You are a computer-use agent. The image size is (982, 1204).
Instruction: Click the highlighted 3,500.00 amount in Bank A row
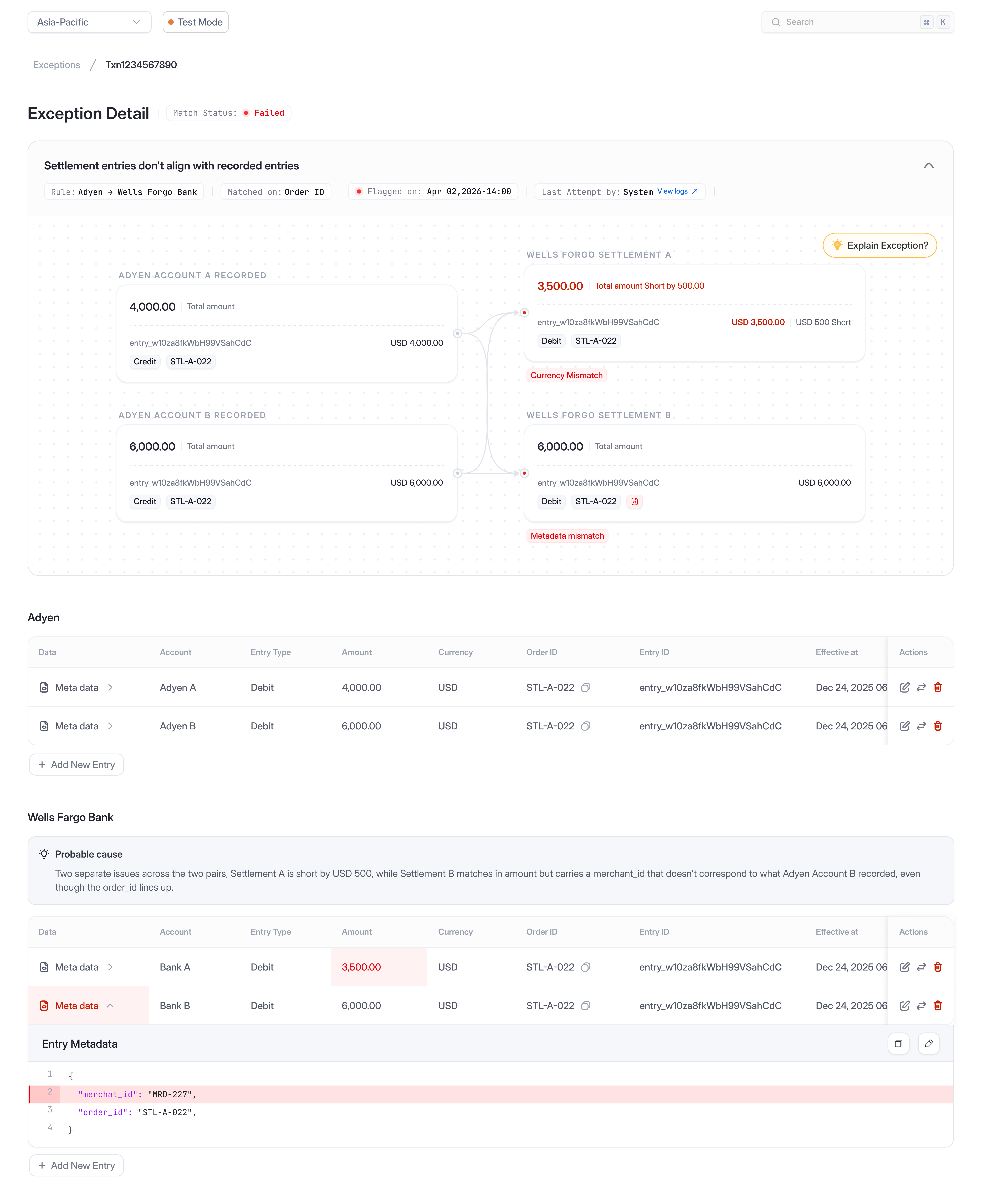click(361, 967)
